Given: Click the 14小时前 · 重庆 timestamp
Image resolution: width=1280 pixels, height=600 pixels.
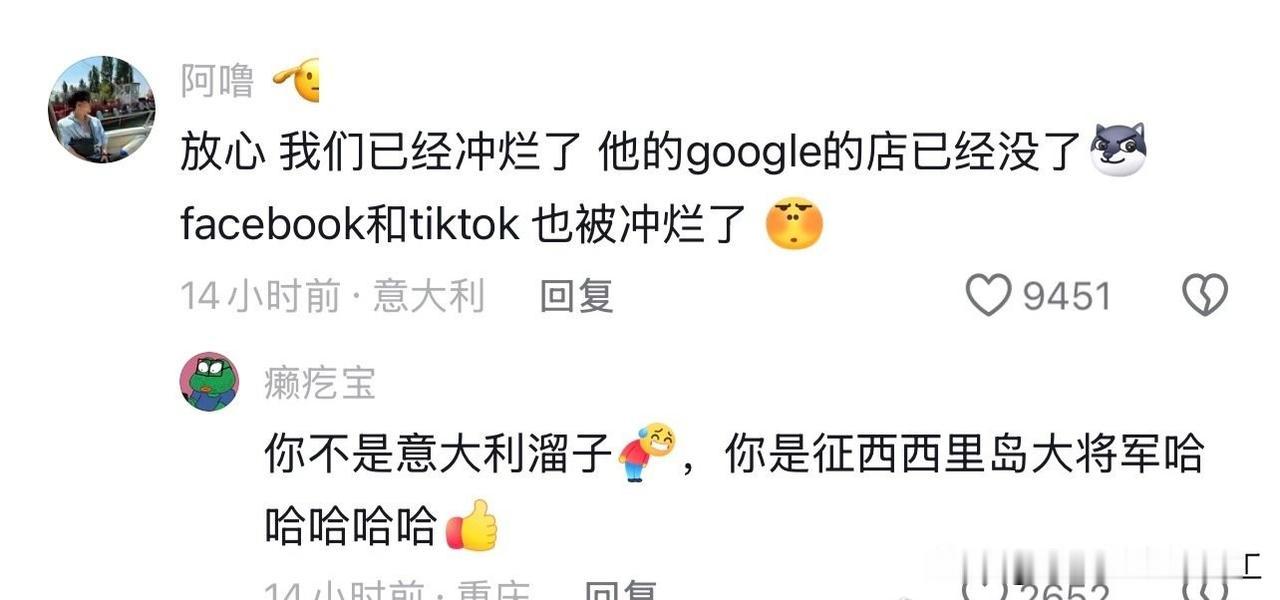Looking at the screenshot, I should pyautogui.click(x=398, y=591).
